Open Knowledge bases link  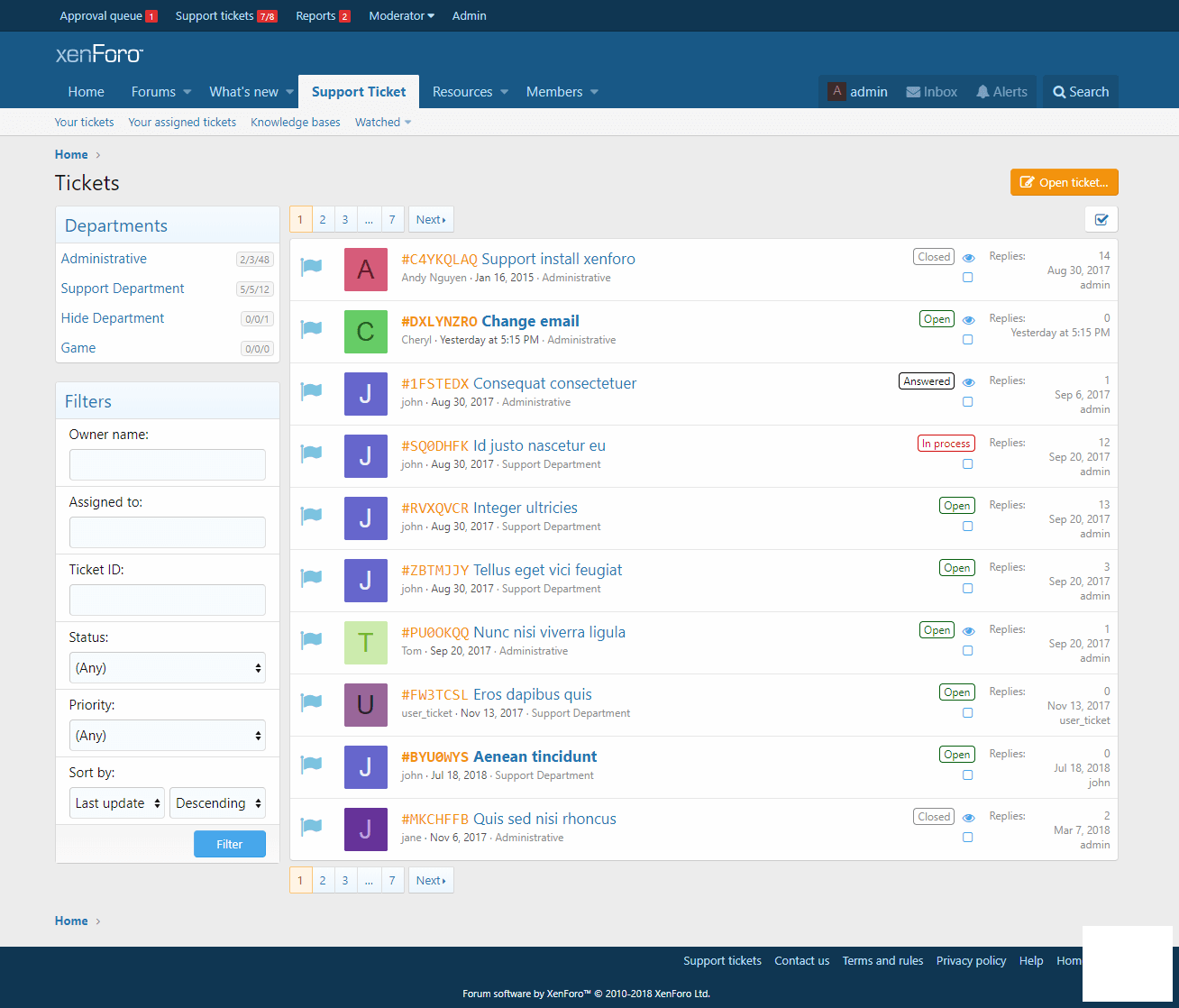click(296, 123)
